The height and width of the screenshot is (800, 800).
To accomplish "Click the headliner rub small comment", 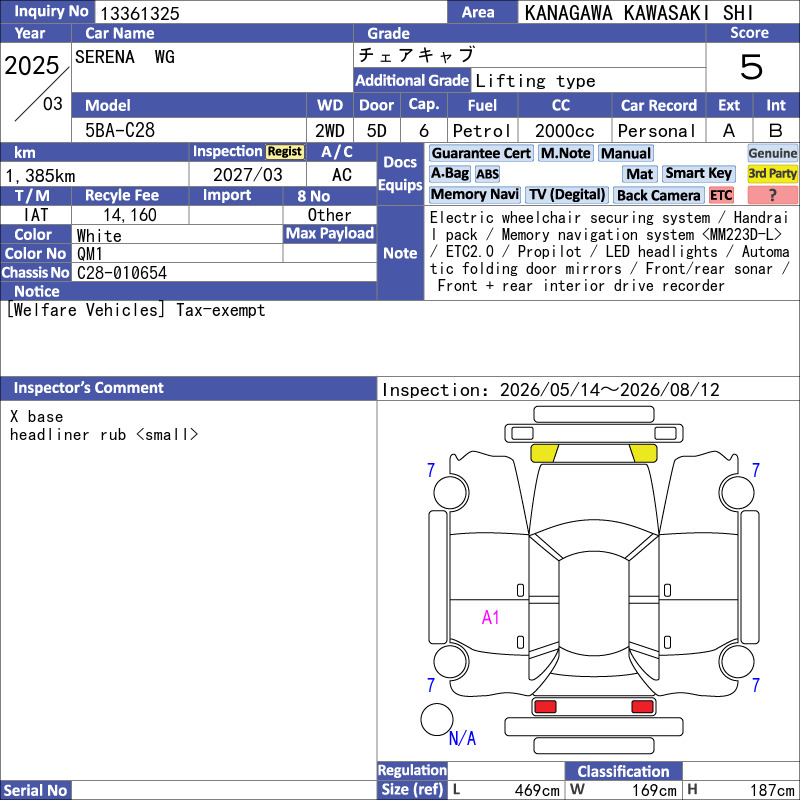I will click(x=104, y=435).
